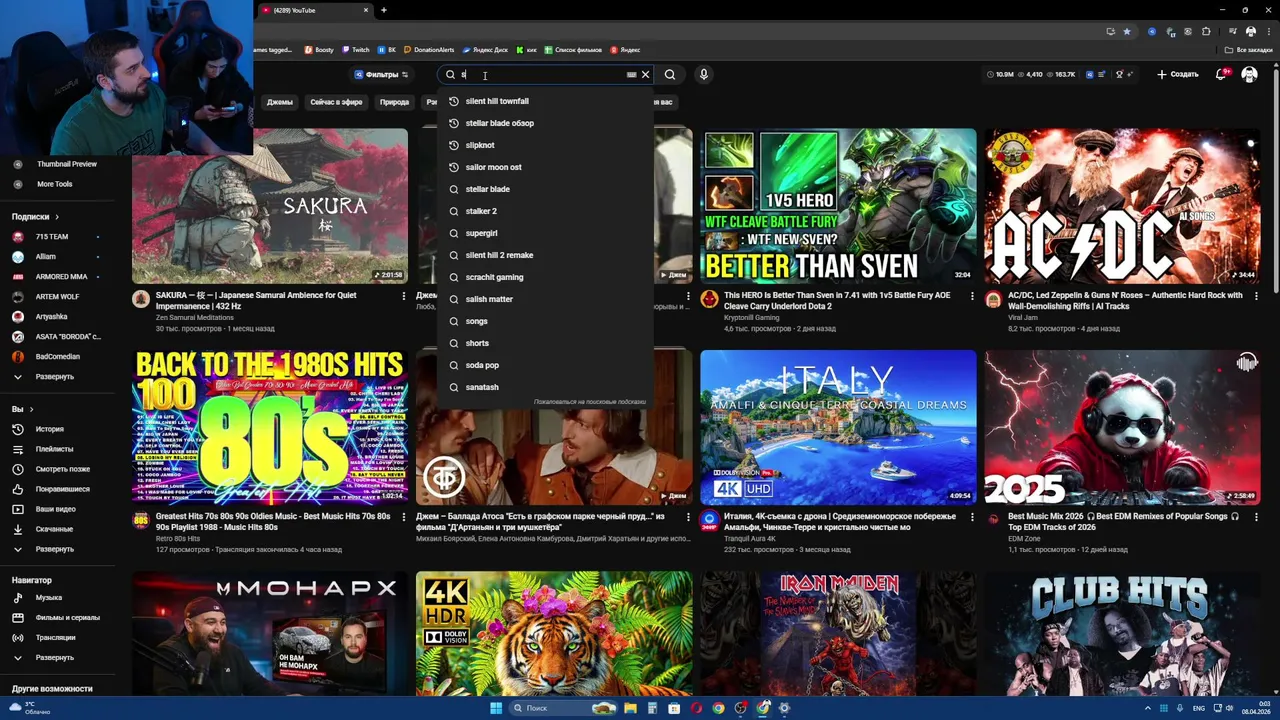This screenshot has width=1280, height=720.
Task: Expand subscriptions list with Развернуть under BadComedian
Action: point(55,377)
